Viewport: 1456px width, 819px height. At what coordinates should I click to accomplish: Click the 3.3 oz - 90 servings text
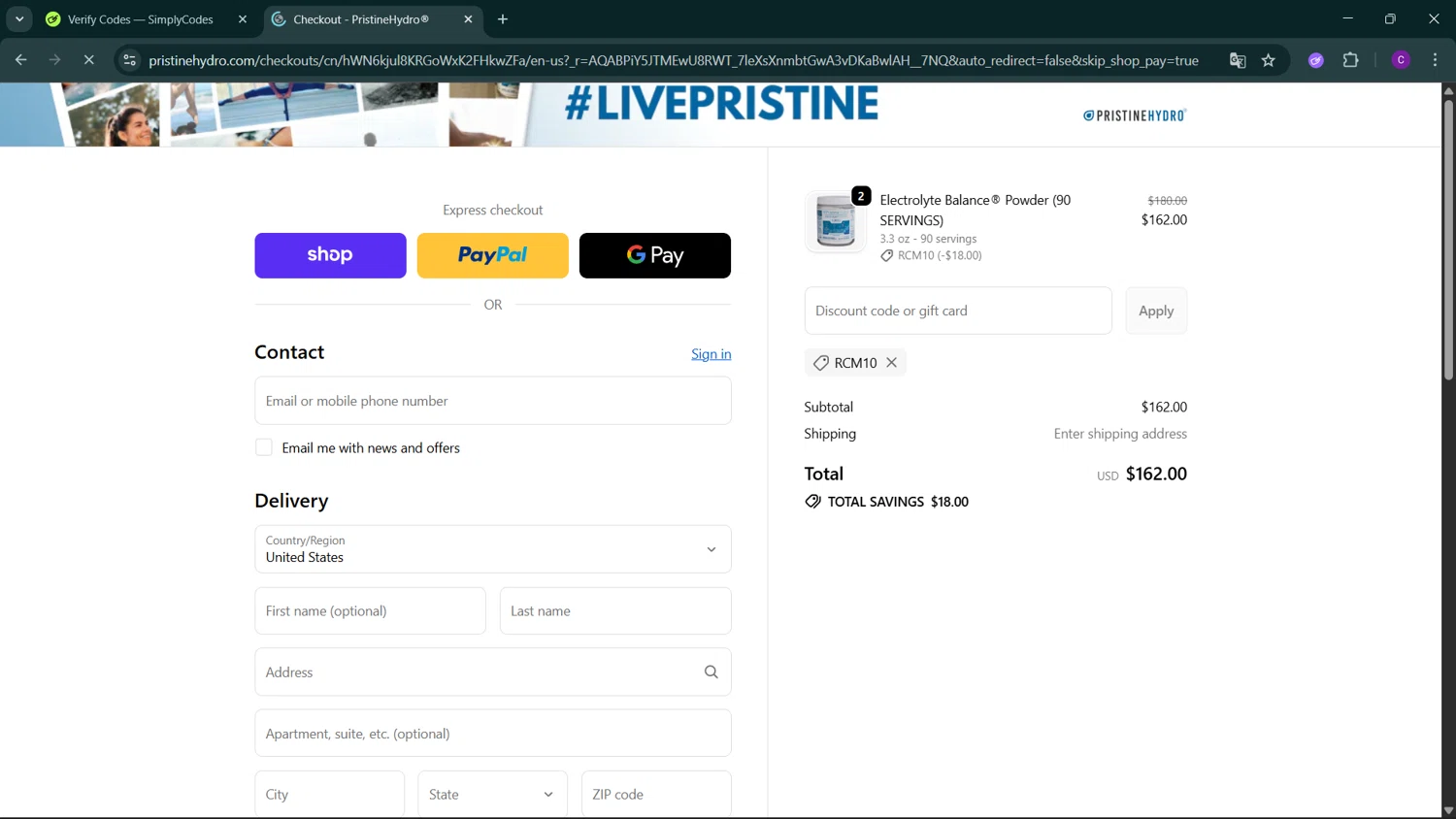tap(928, 239)
